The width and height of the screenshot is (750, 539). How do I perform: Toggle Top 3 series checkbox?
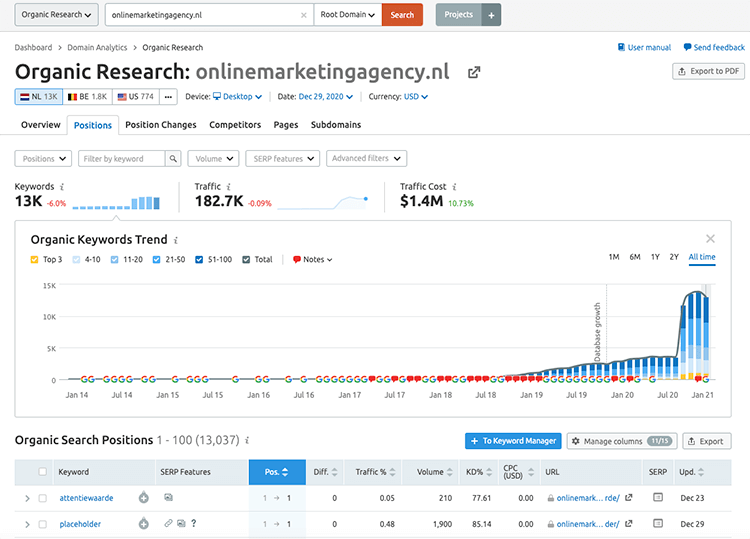coord(34,260)
